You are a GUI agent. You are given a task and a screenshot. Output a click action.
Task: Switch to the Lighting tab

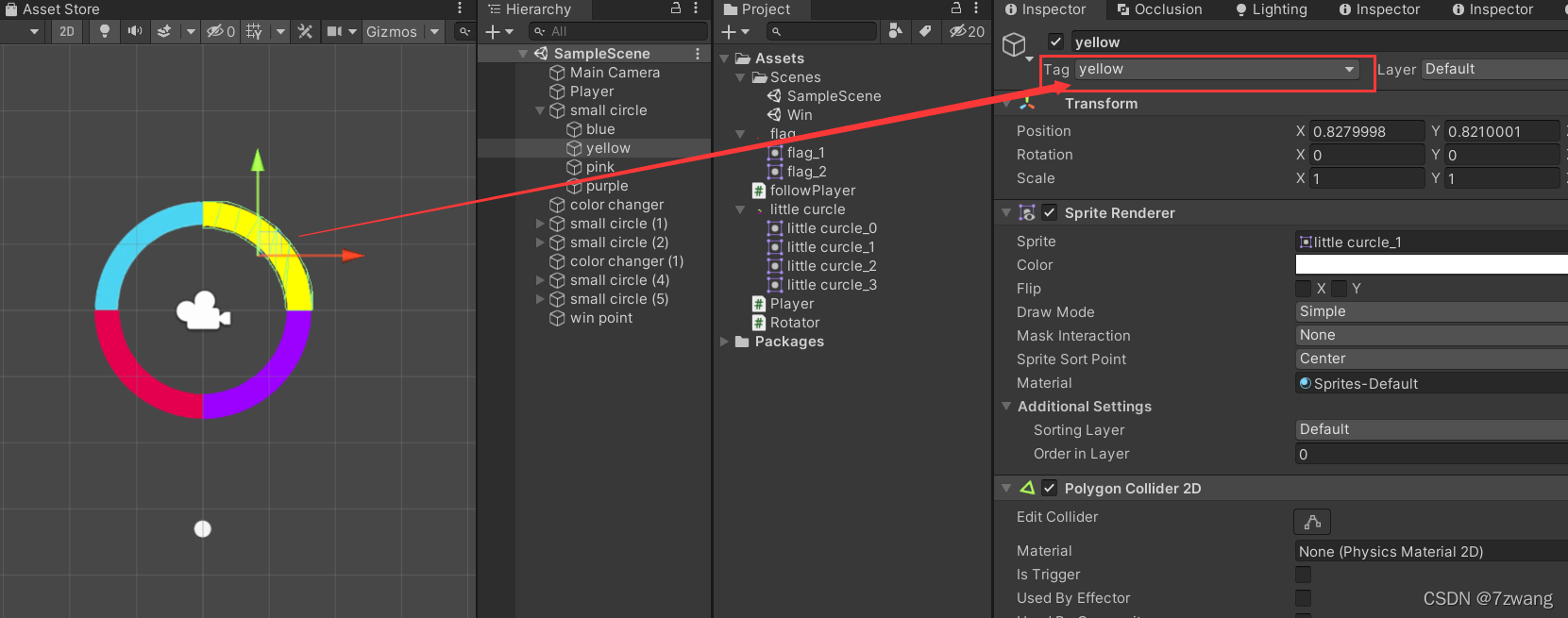coord(1271,9)
